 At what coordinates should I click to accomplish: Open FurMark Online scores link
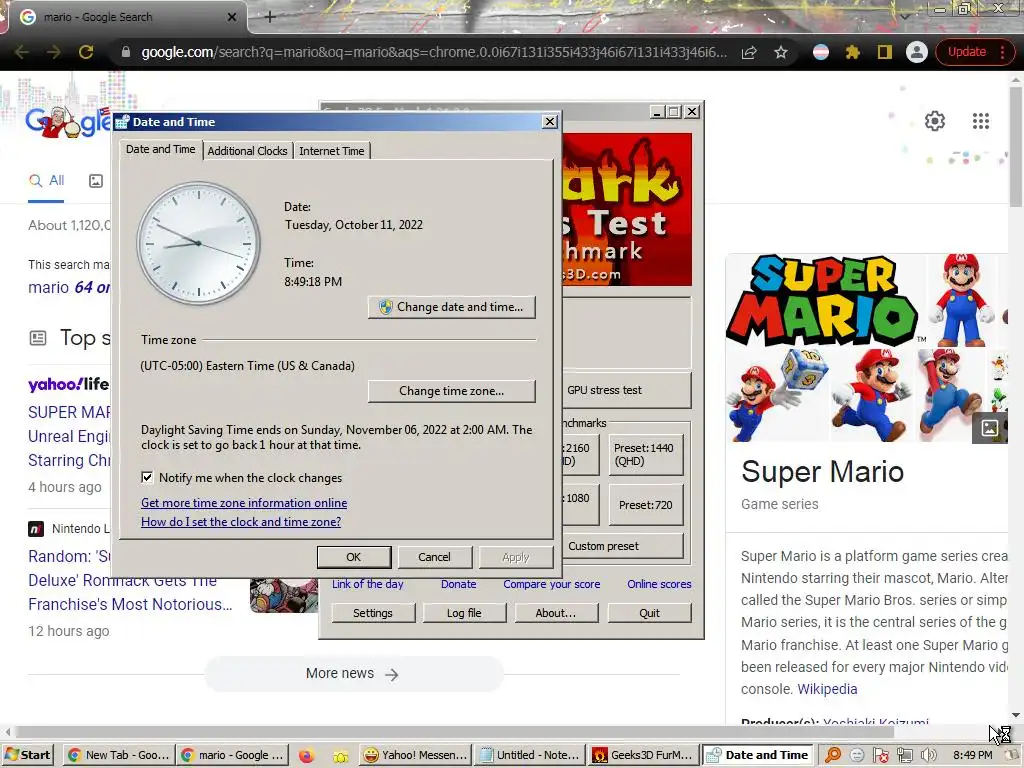[x=659, y=584]
